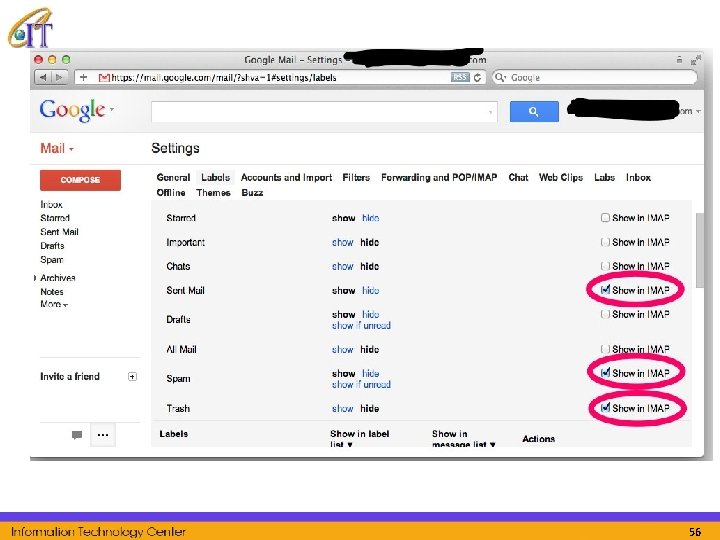The image size is (720, 540).
Task: Click show if unread for Spam
Action: point(361,384)
